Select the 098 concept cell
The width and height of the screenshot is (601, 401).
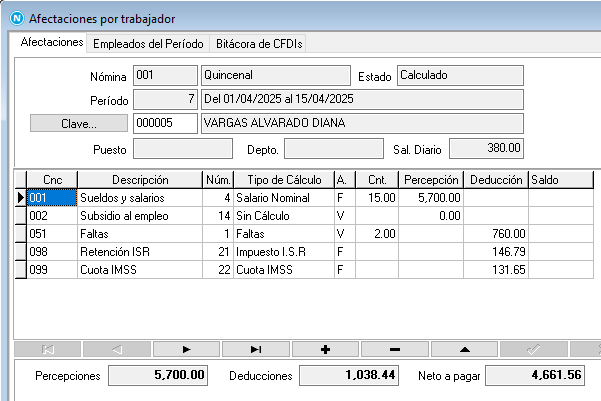tap(52, 252)
